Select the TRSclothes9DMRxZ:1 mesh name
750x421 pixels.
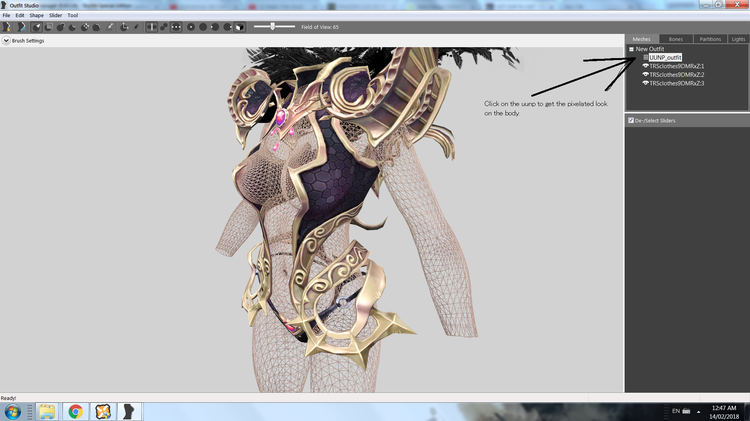[677, 66]
